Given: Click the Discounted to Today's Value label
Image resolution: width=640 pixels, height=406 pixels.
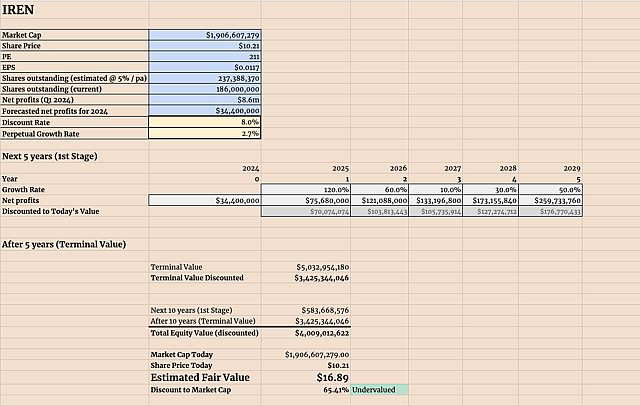Looking at the screenshot, I should point(51,211).
